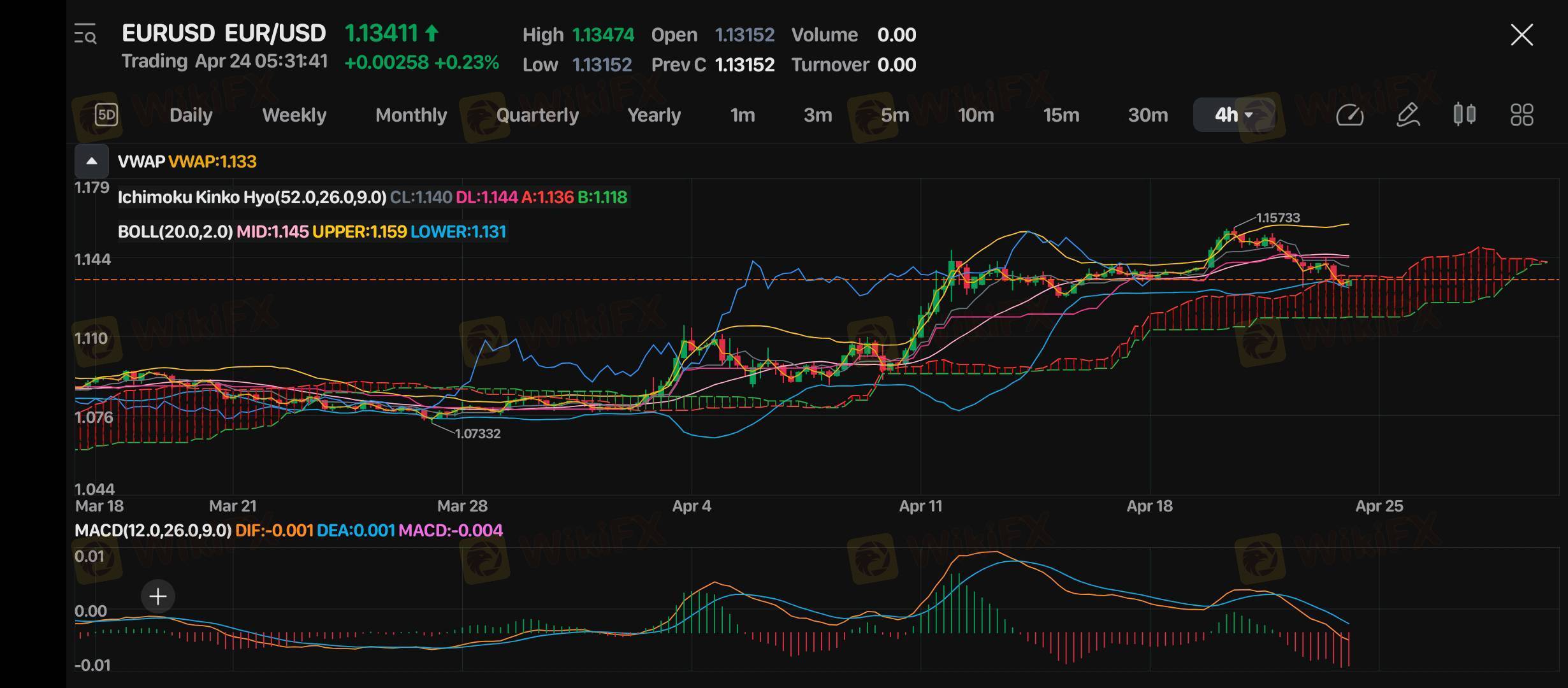Select the Monthly timeframe

click(411, 115)
